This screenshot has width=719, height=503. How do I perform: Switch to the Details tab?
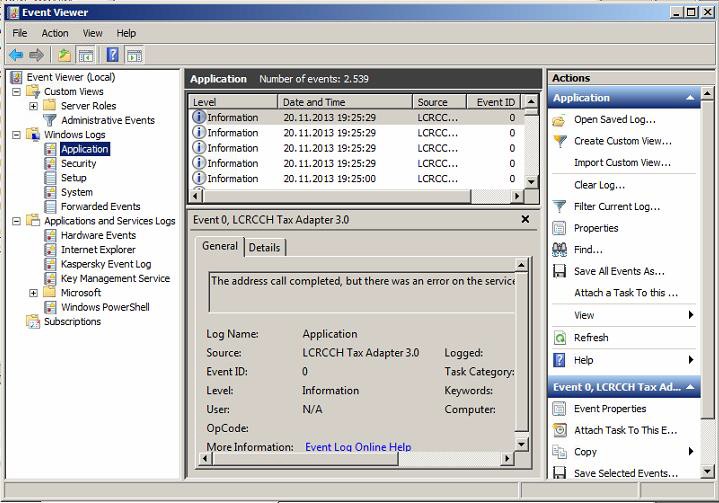click(265, 247)
